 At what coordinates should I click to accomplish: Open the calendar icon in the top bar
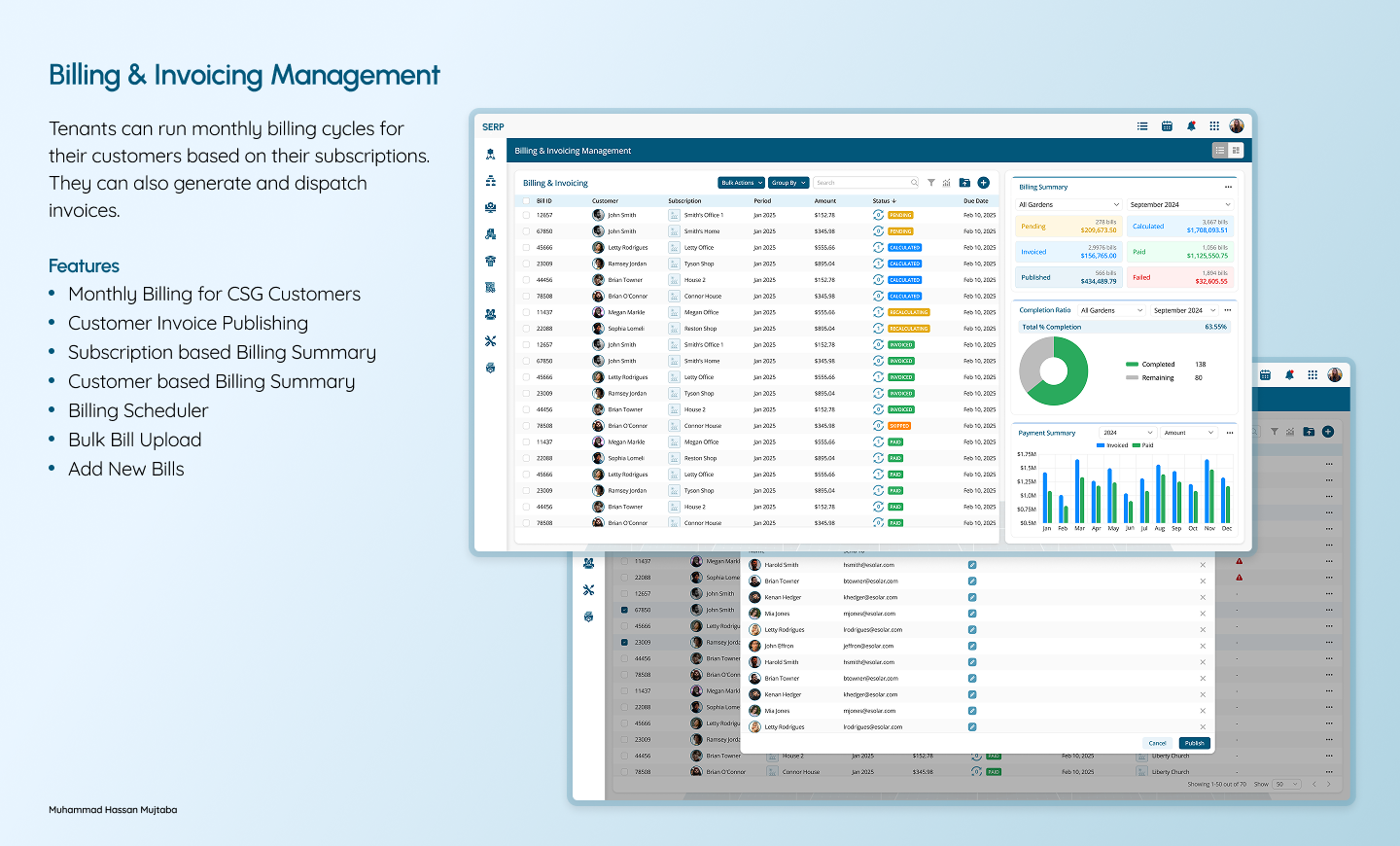coord(1167,125)
